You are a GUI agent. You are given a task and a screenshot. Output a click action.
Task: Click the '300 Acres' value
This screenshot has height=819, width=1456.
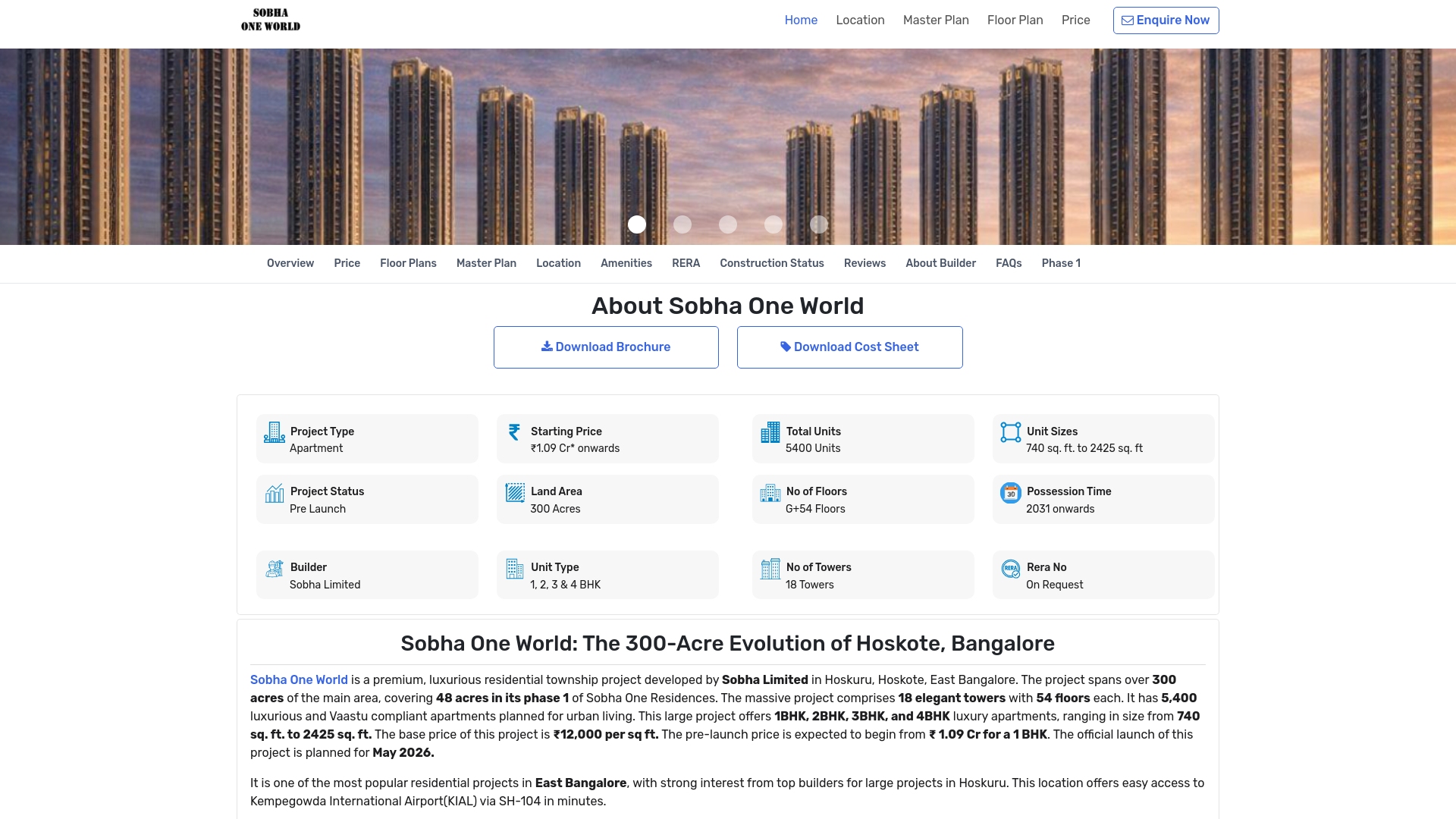[x=555, y=509]
